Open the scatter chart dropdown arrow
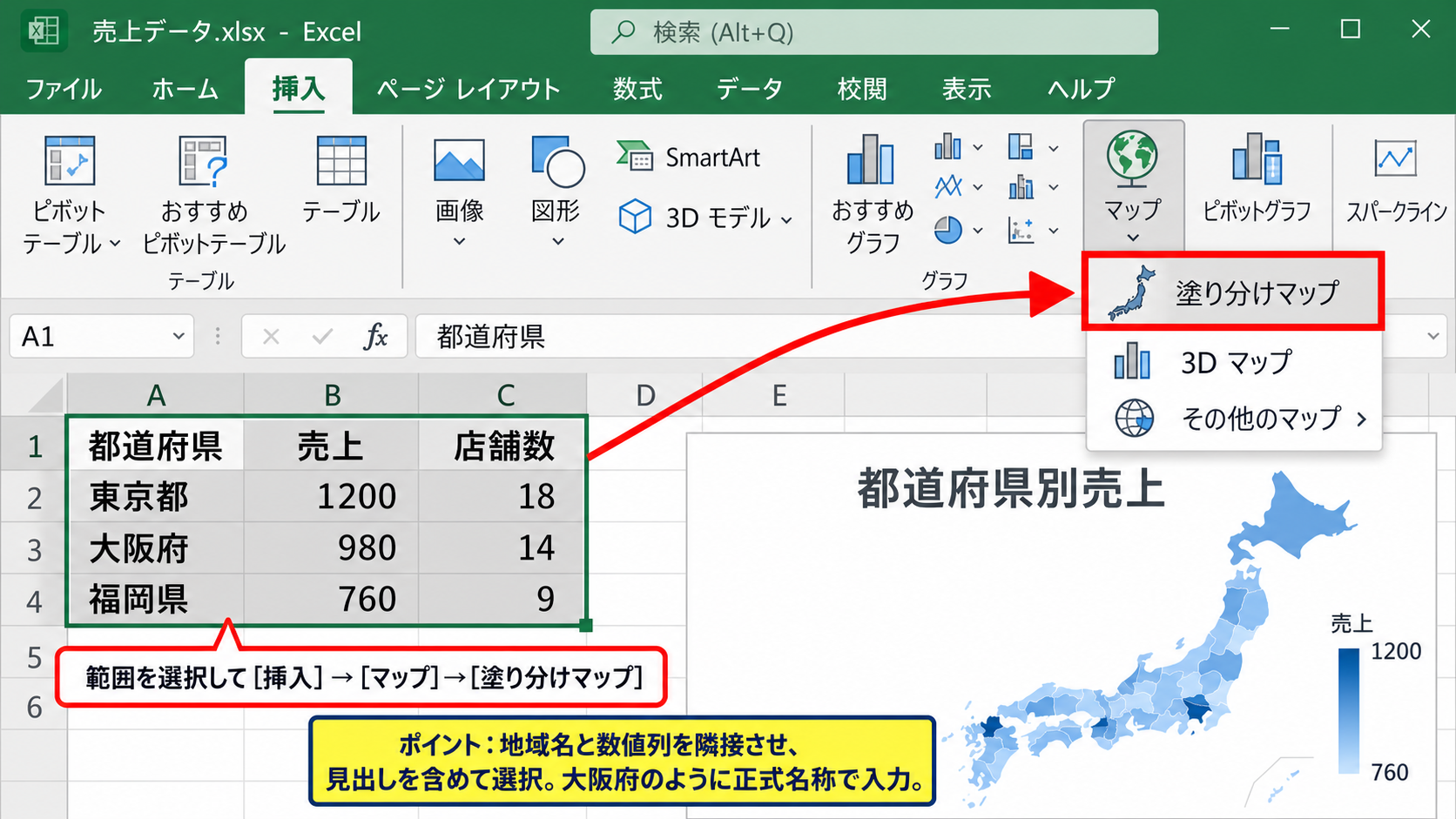Image resolution: width=1456 pixels, height=819 pixels. (x=1054, y=231)
